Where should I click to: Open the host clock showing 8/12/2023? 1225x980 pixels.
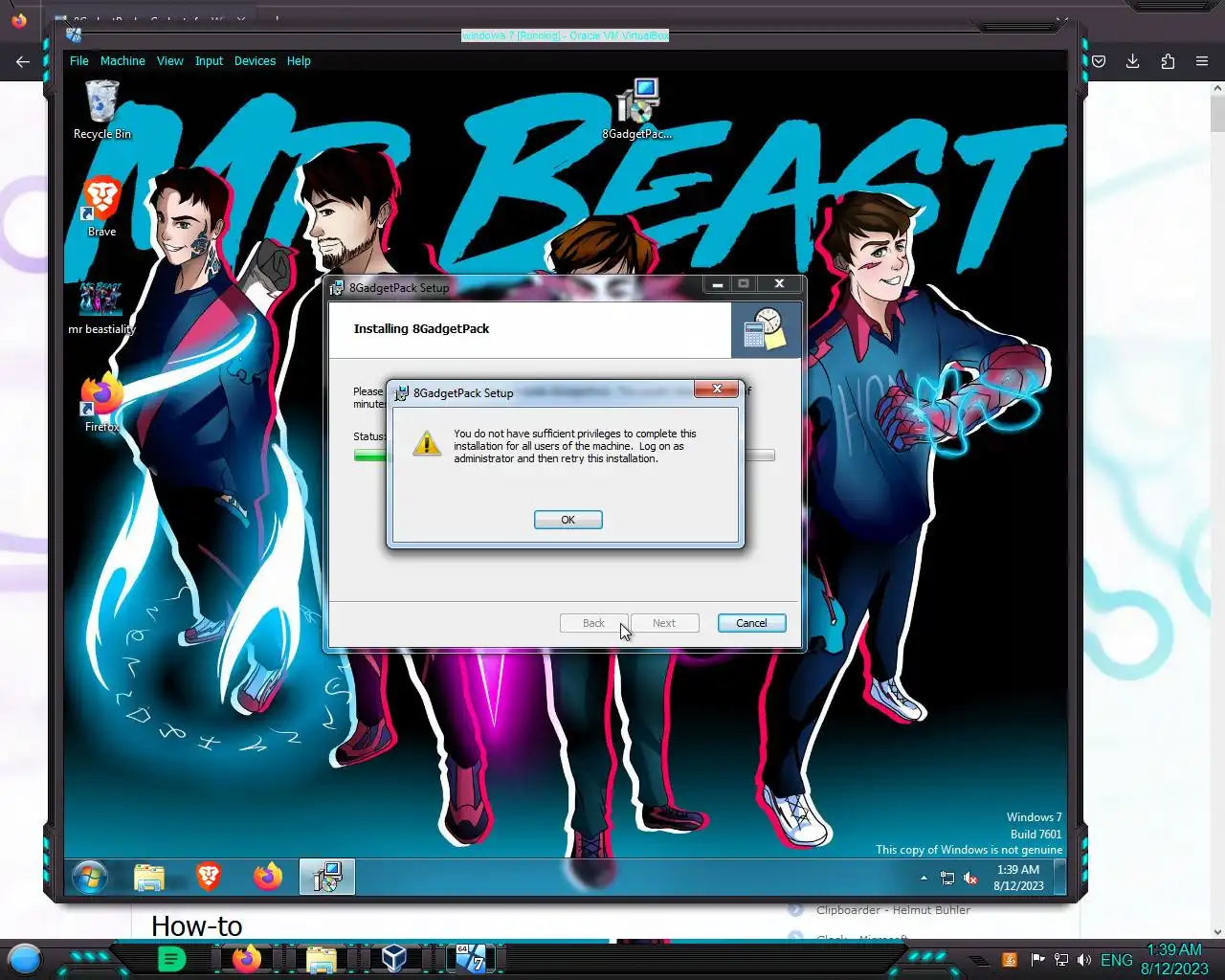[x=1174, y=959]
